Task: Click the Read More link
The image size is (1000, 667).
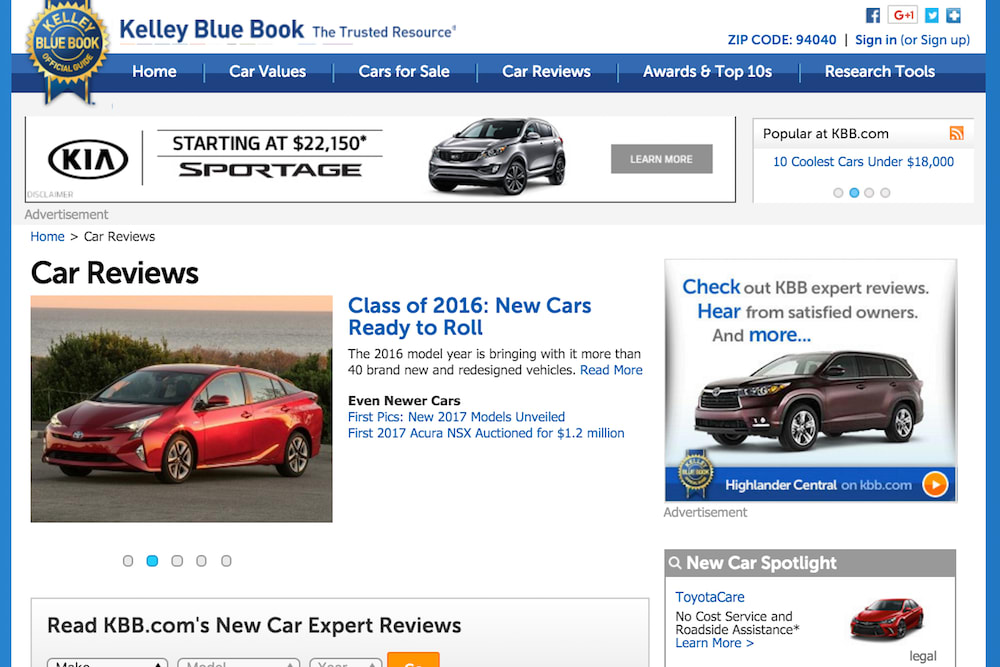Action: point(611,370)
